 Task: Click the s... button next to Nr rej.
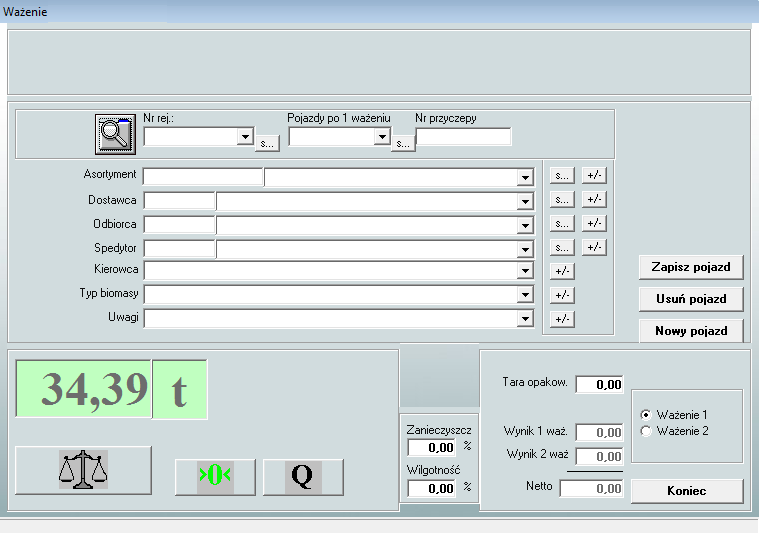267,143
